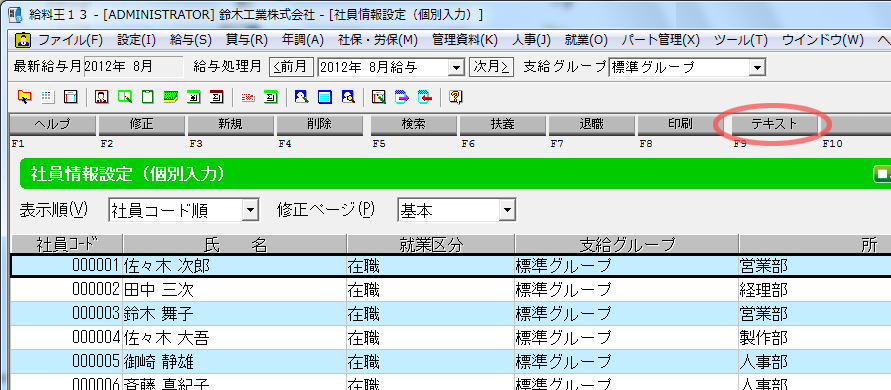Click the pink dotted toolbar icon
This screenshot has height=390, width=891.
248,97
